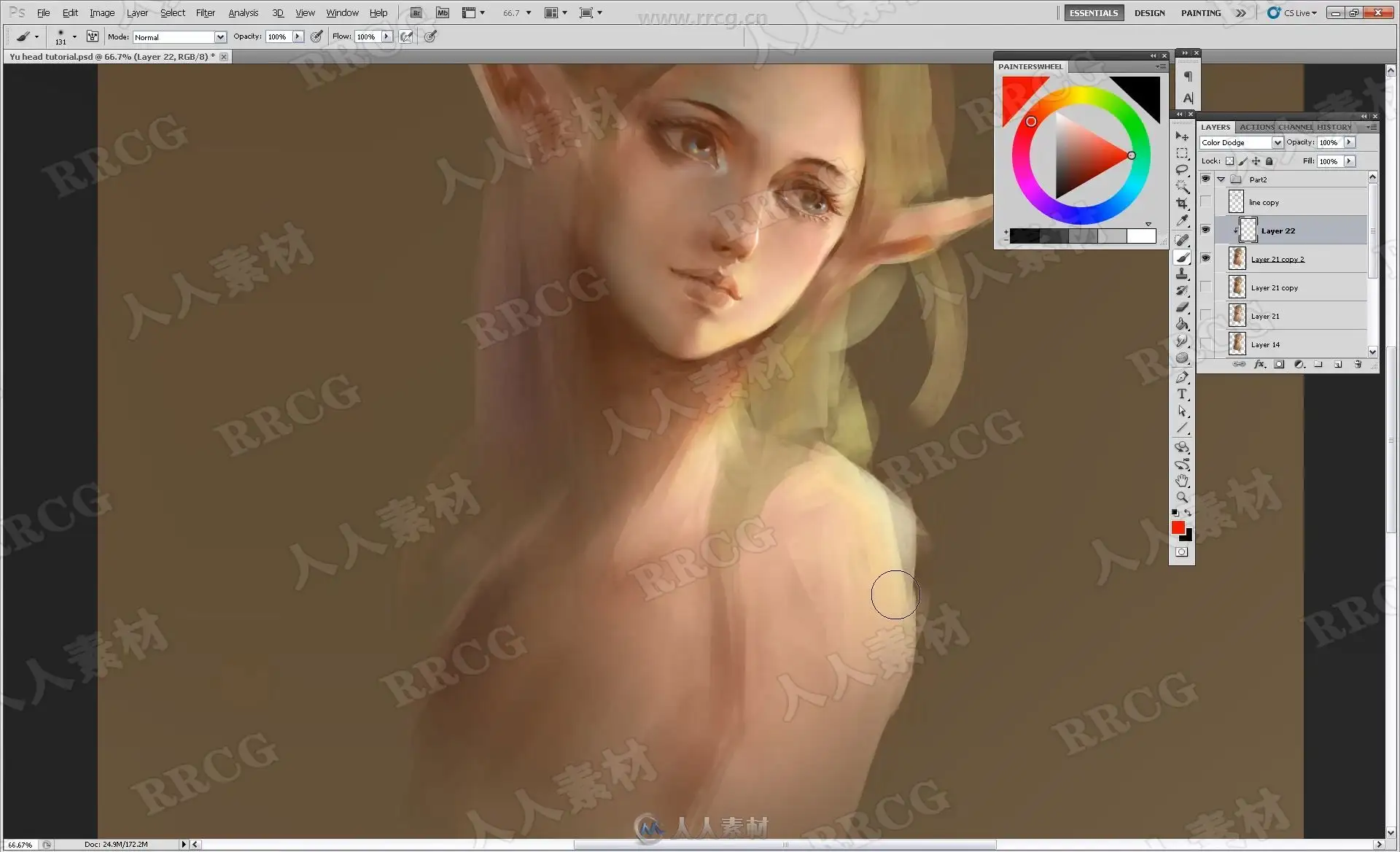The width and height of the screenshot is (1400, 852).
Task: Switch to the PAINTING workspace
Action: coord(1200,13)
